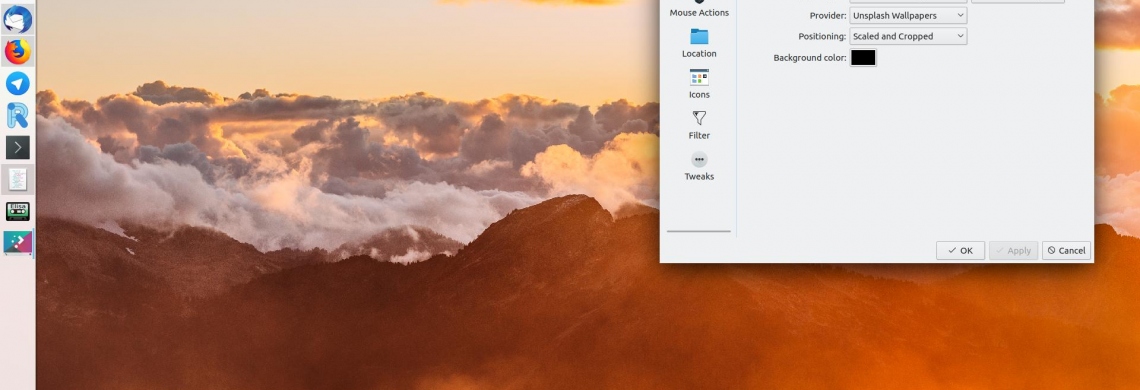
Task: Open the text document editor icon
Action: 17,179
